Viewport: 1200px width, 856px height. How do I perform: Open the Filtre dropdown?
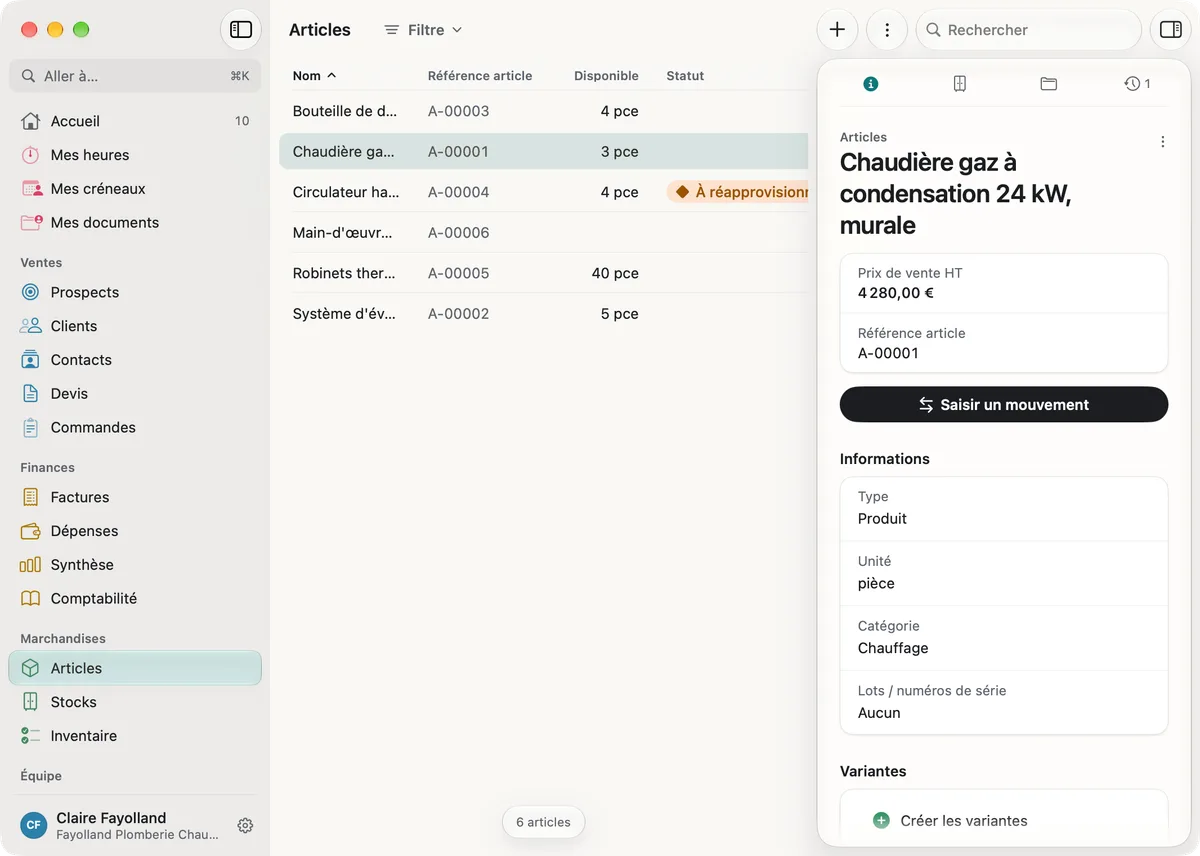coord(423,30)
